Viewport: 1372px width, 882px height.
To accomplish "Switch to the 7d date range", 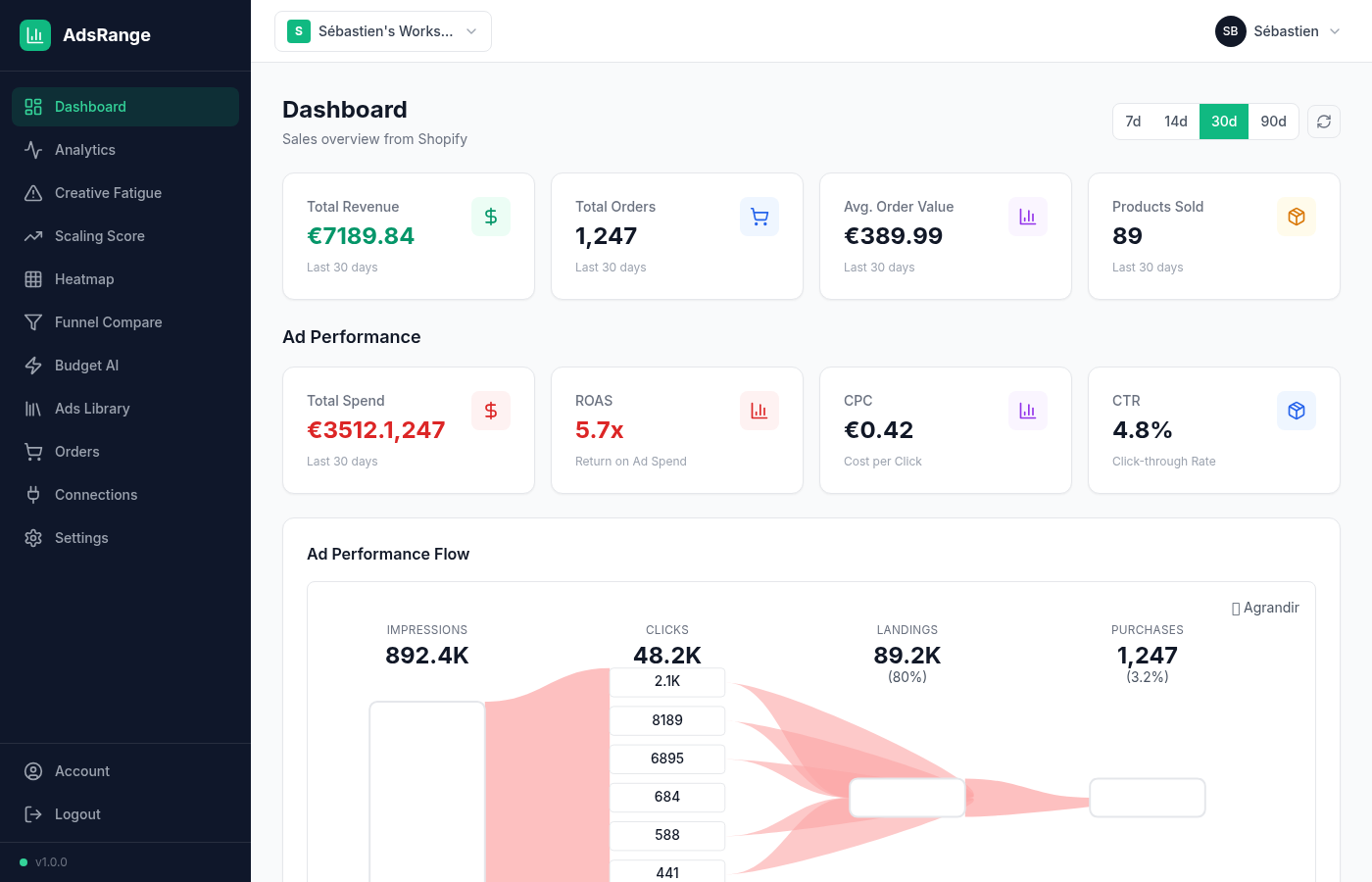I will click(1133, 121).
